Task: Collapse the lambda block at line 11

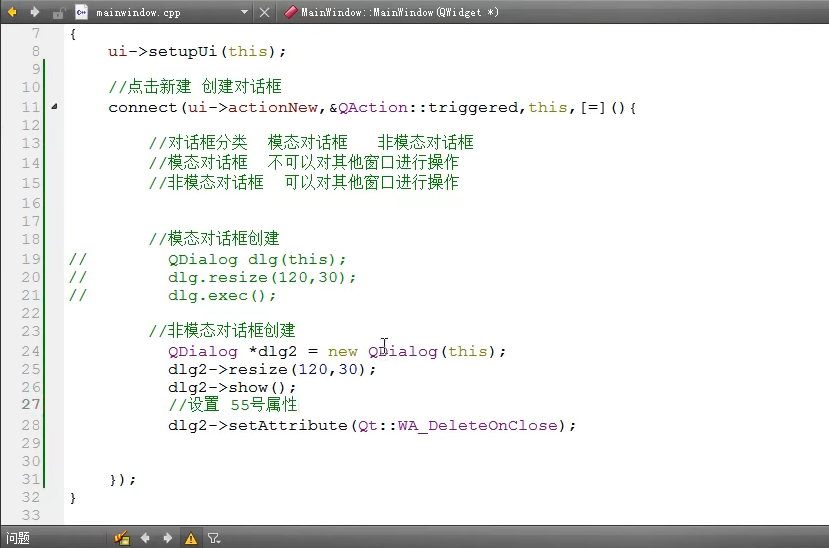Action: (x=54, y=106)
